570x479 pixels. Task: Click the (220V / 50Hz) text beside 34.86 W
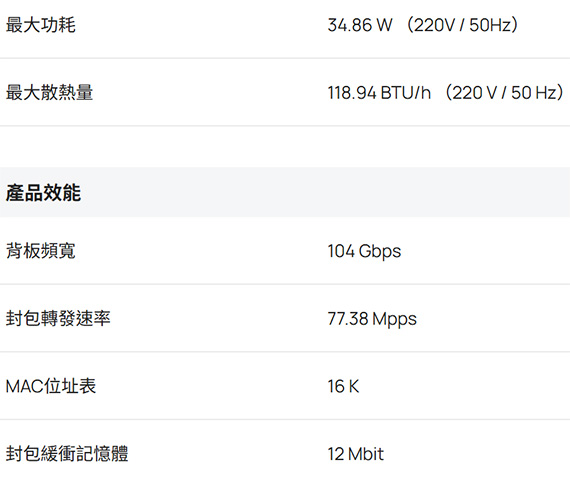(x=462, y=25)
